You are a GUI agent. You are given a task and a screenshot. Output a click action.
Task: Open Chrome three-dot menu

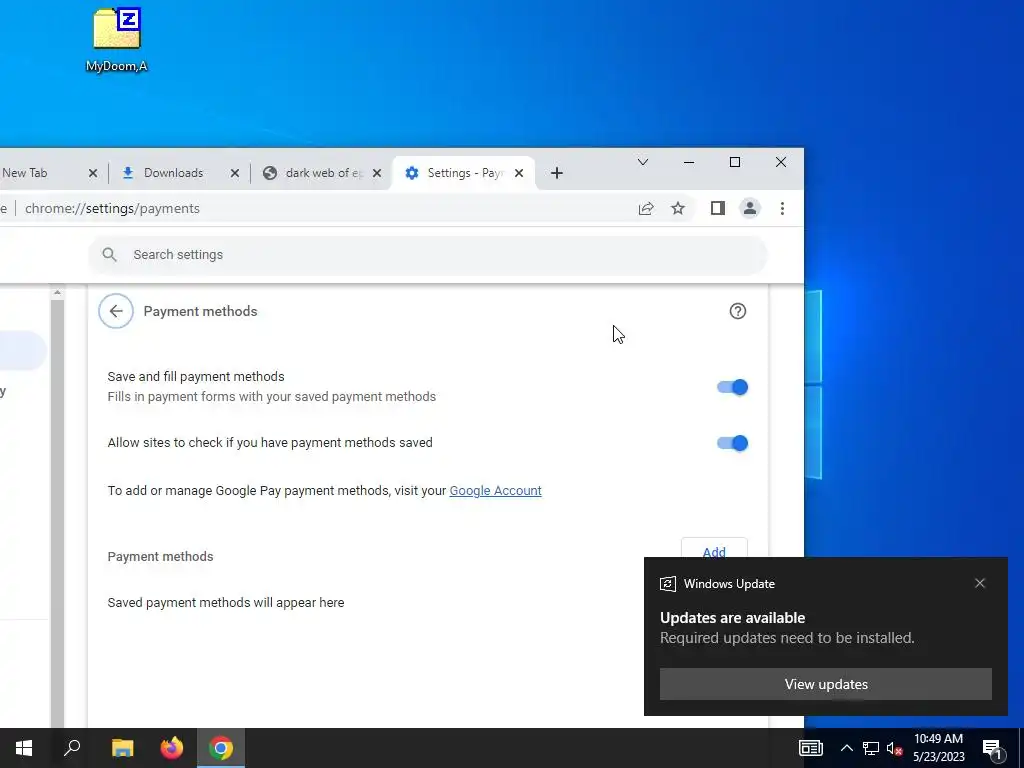[x=782, y=208]
